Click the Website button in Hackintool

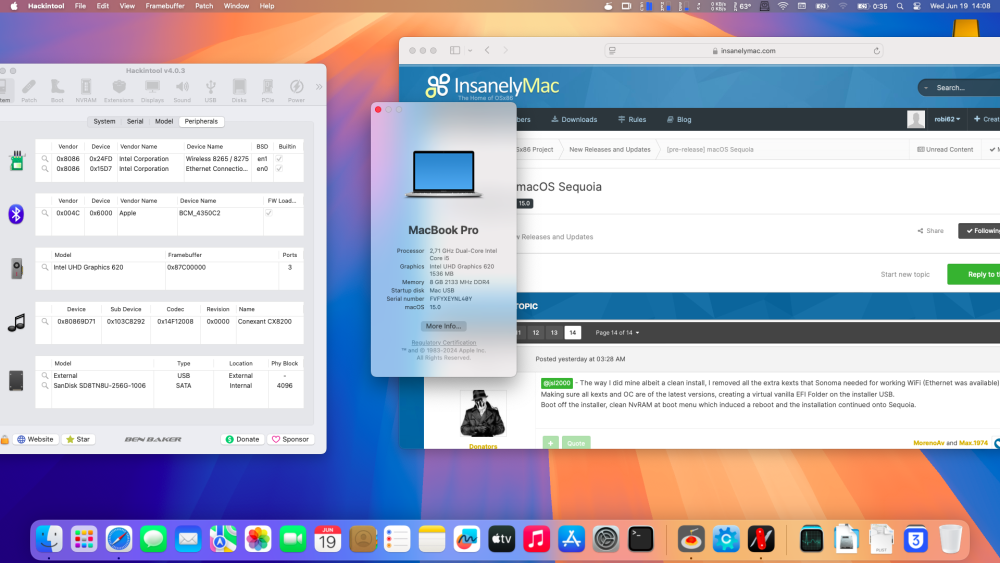(36, 439)
